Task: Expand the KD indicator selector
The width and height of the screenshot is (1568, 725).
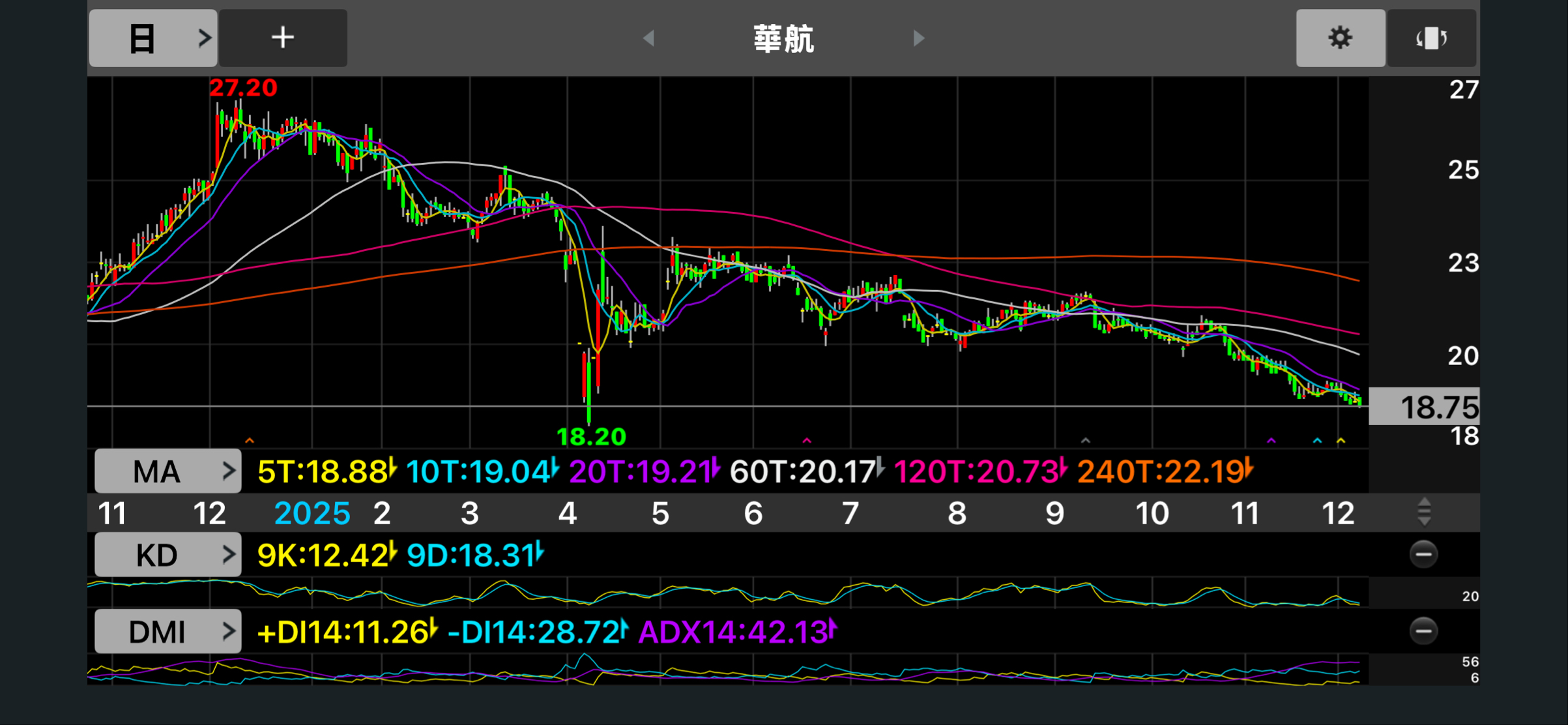Action: pos(167,555)
